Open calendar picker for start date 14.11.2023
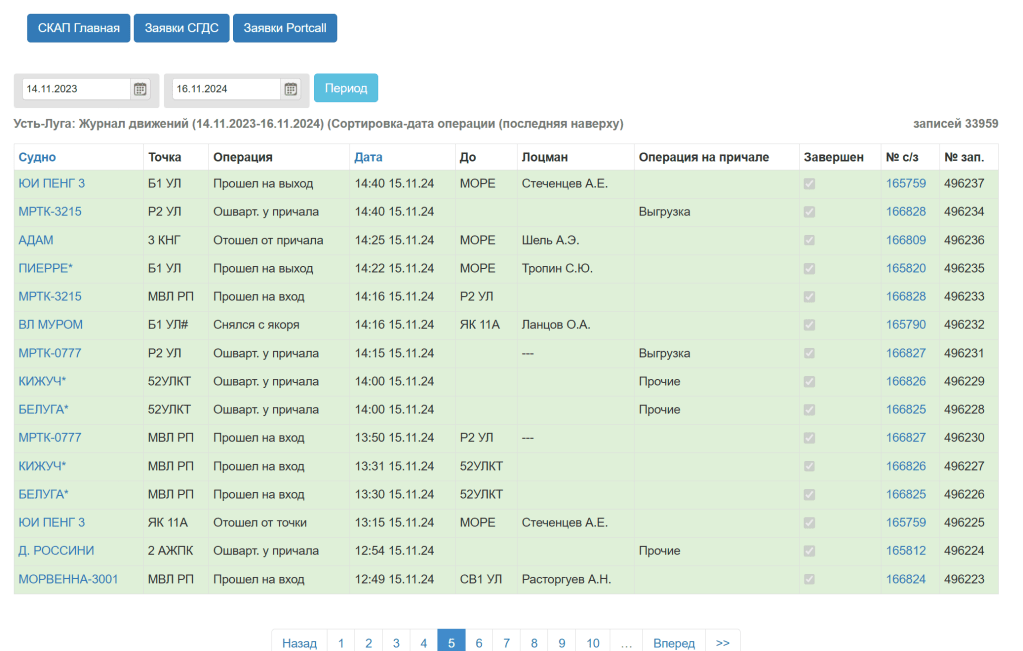 coord(140,89)
